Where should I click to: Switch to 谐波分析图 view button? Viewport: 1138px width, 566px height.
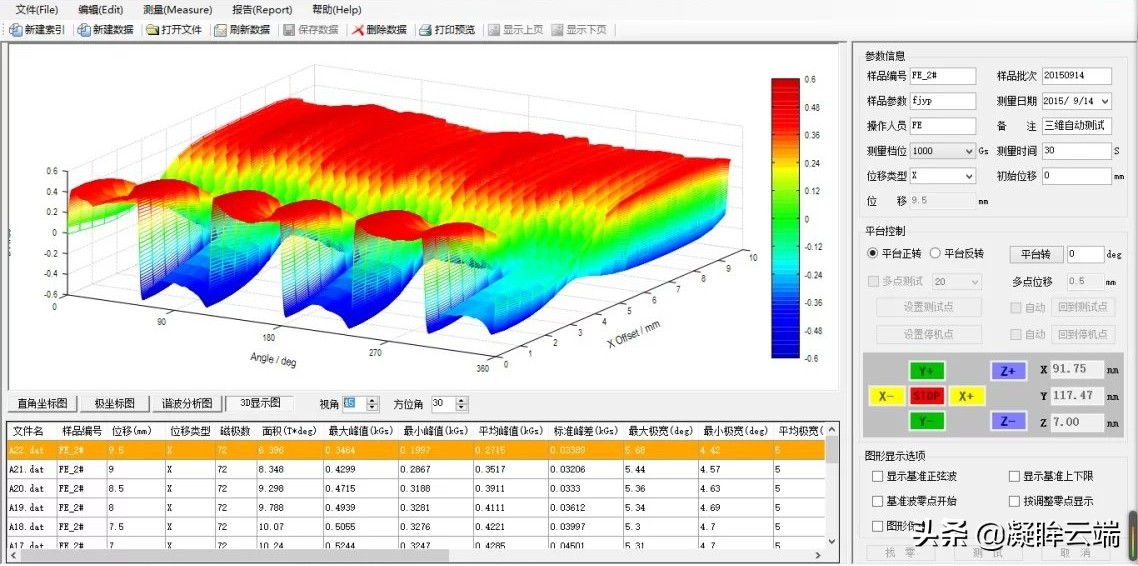pyautogui.click(x=188, y=404)
